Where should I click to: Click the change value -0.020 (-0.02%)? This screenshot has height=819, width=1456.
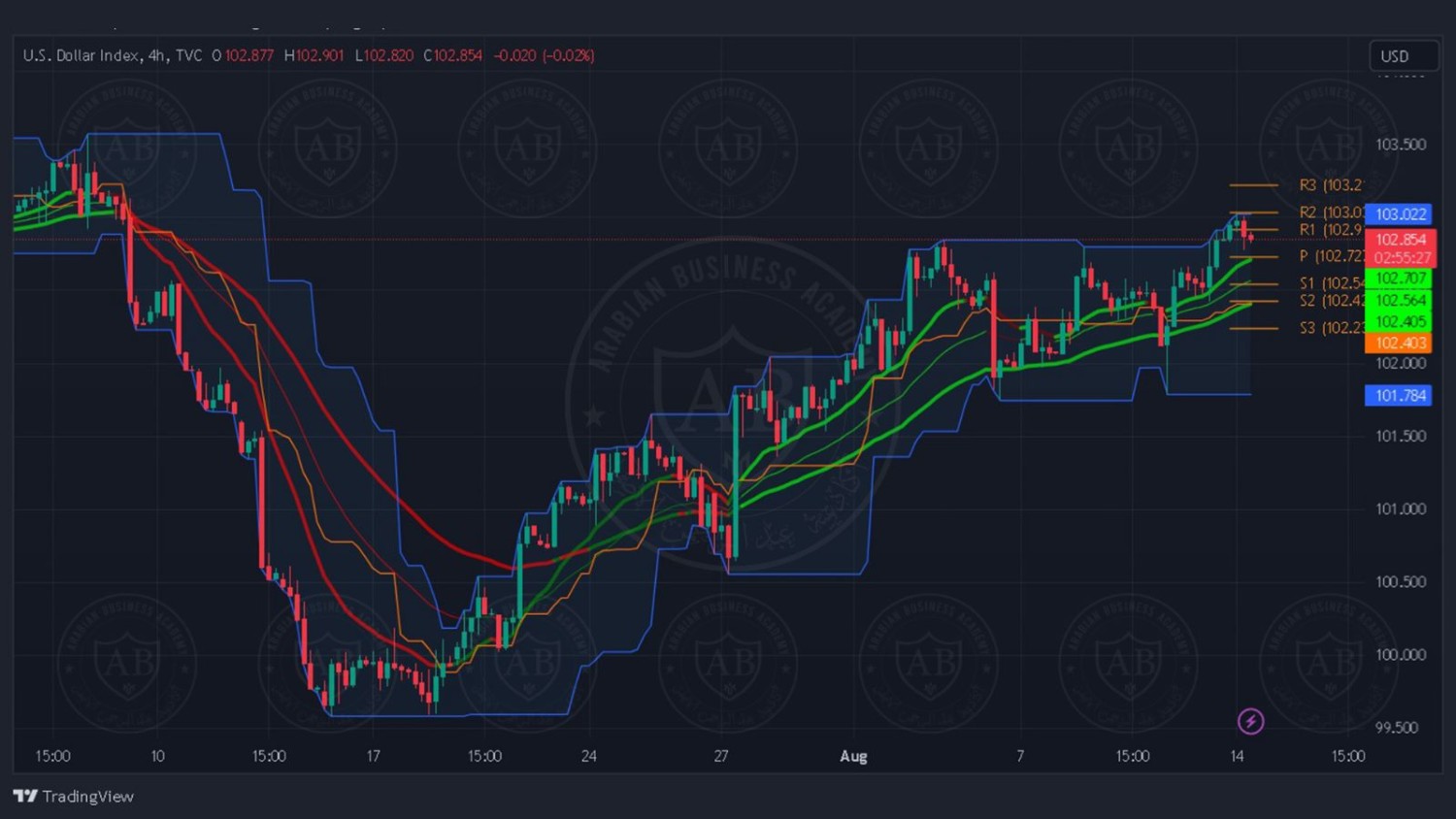pos(544,55)
